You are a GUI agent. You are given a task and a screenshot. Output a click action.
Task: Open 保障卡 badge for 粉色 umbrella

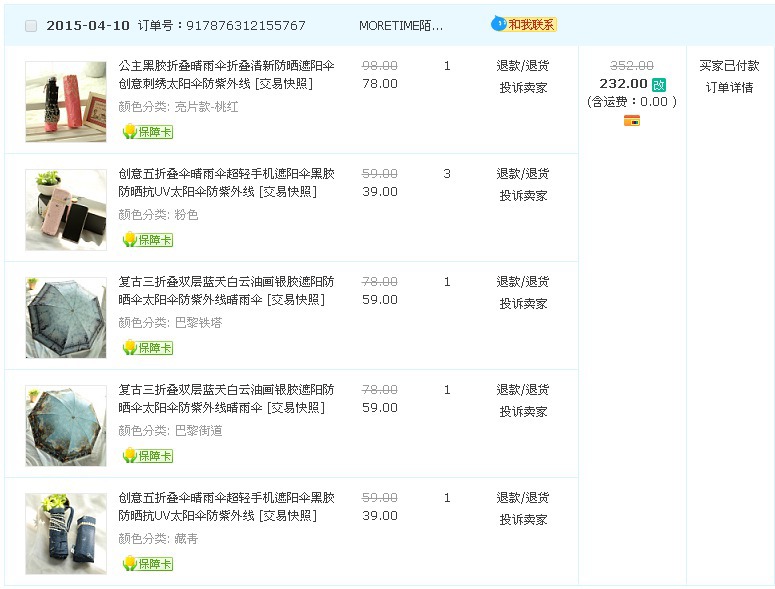click(x=148, y=240)
